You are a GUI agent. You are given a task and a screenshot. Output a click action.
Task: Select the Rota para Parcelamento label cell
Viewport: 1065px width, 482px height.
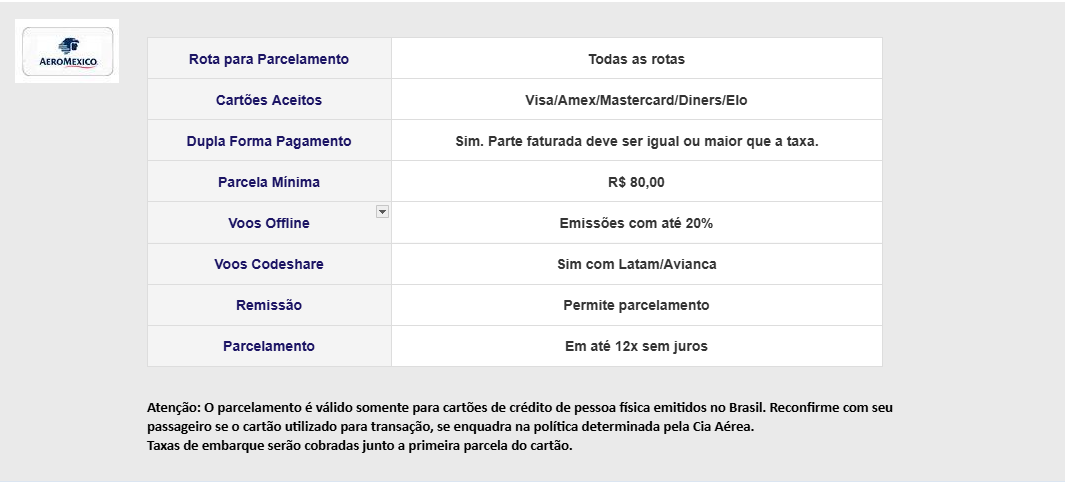269,59
